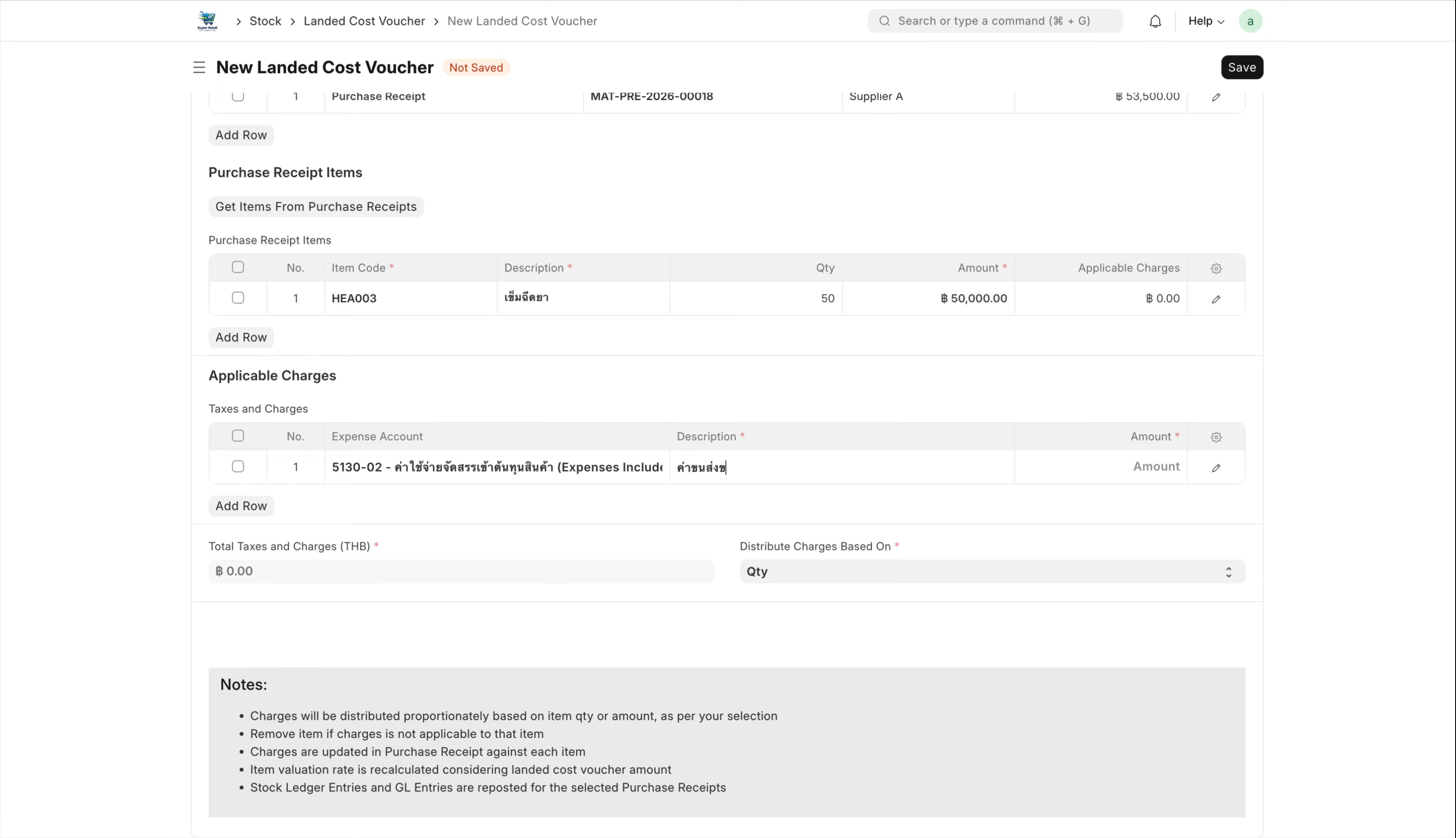Edit the 5130-02 expense account row
Viewport: 1456px width, 838px height.
click(x=1215, y=468)
